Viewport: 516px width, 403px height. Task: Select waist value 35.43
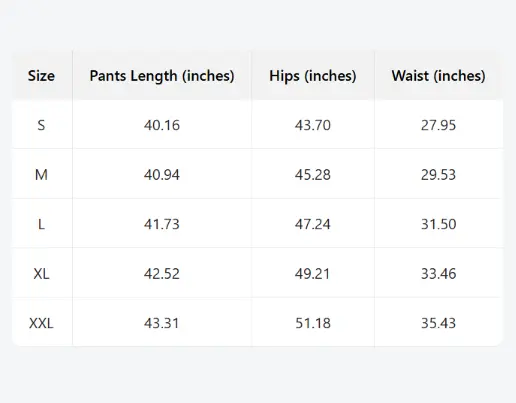click(438, 323)
